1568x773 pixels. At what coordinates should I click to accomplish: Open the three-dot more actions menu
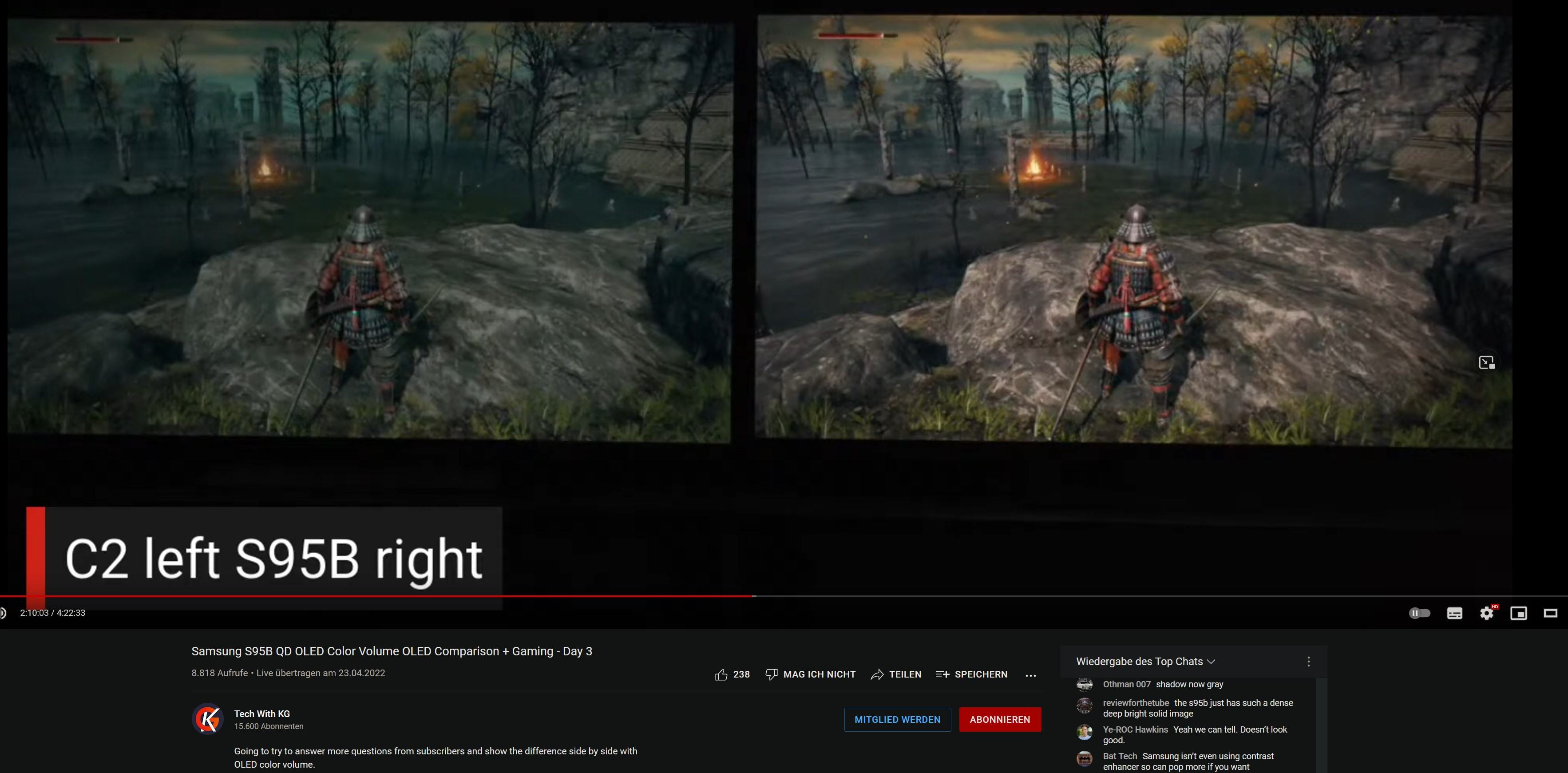tap(1030, 675)
